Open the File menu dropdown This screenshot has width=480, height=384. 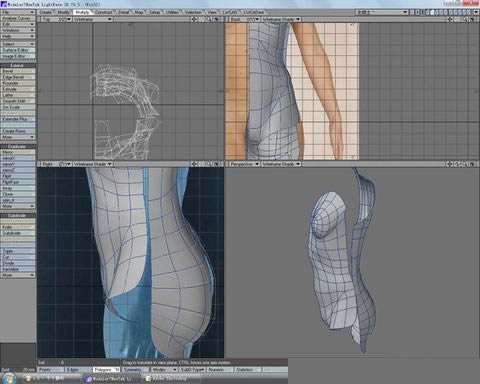point(18,12)
